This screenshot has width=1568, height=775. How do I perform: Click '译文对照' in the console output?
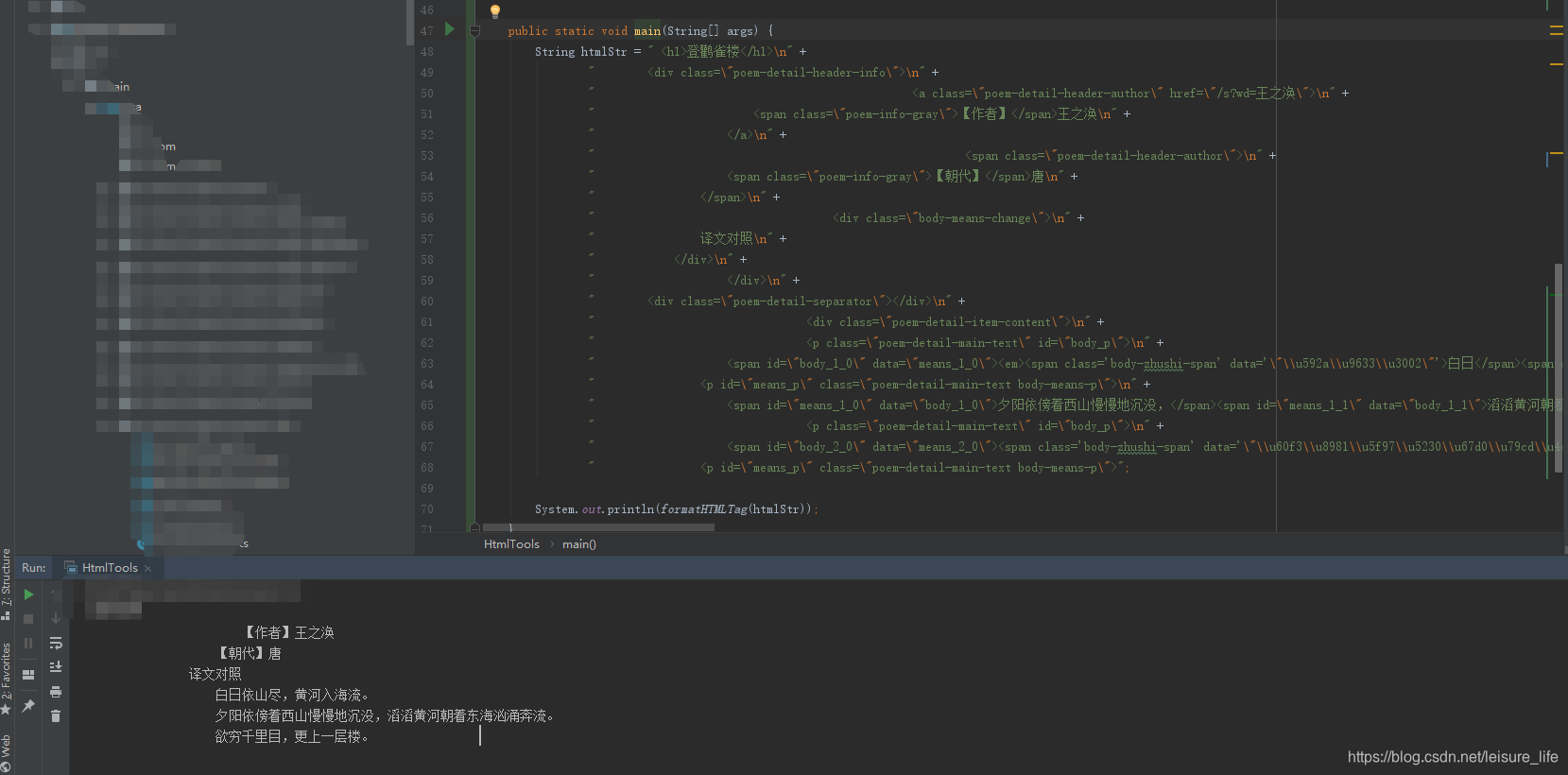coord(215,674)
